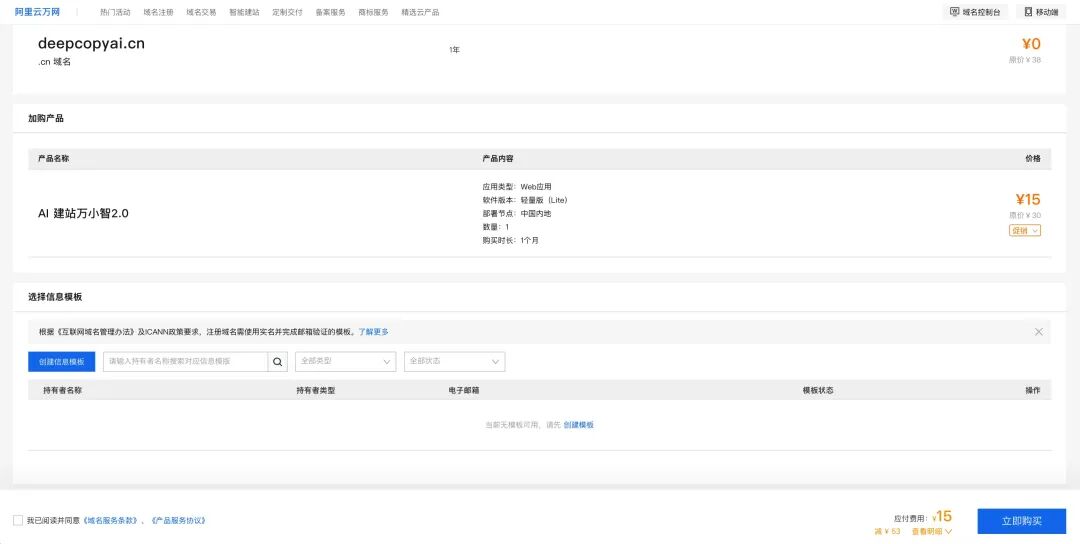The width and height of the screenshot is (1080, 544).
Task: Open the 定制交付 menu item
Action: 287,12
